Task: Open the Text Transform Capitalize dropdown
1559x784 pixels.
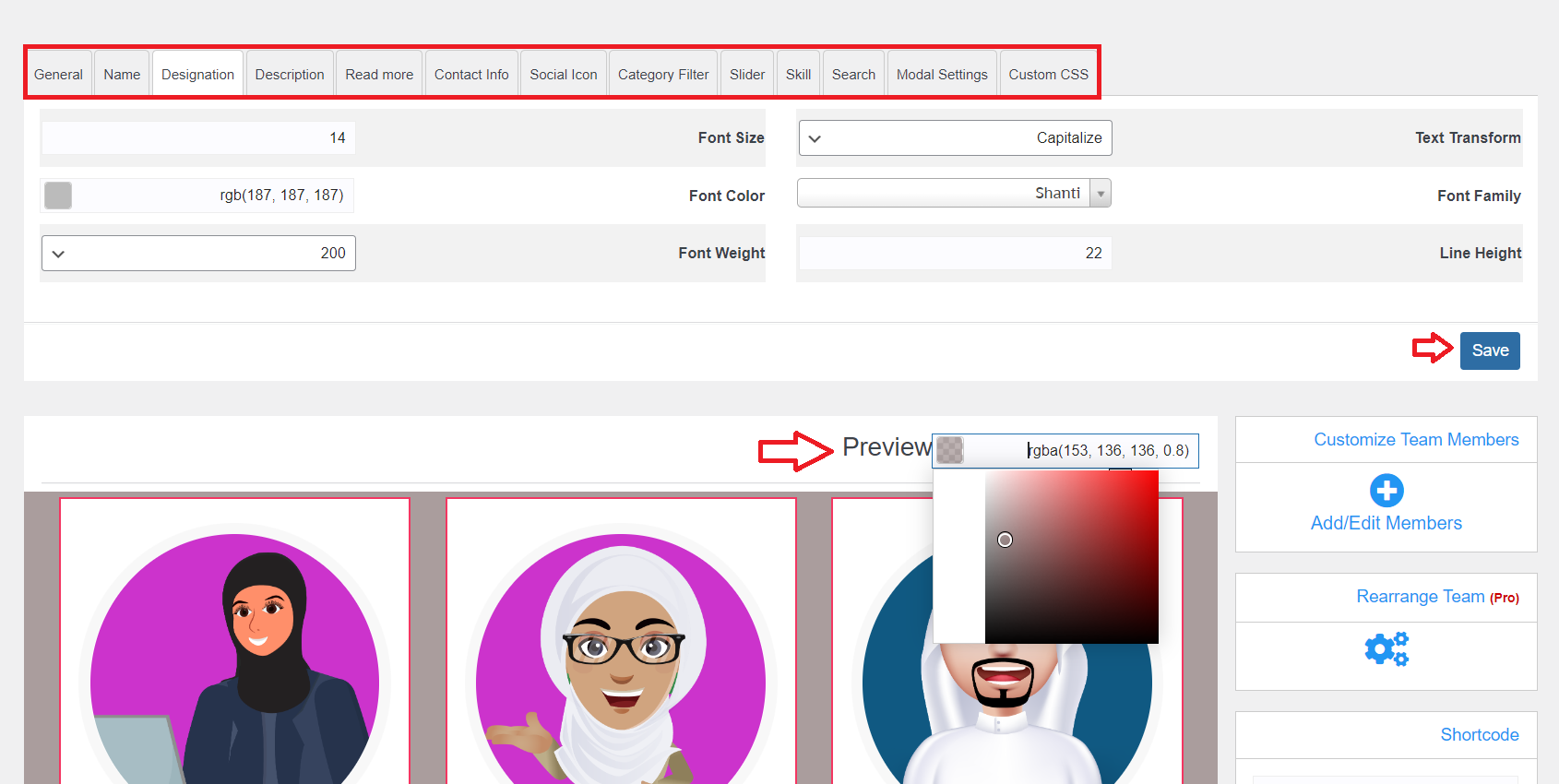Action: point(954,138)
